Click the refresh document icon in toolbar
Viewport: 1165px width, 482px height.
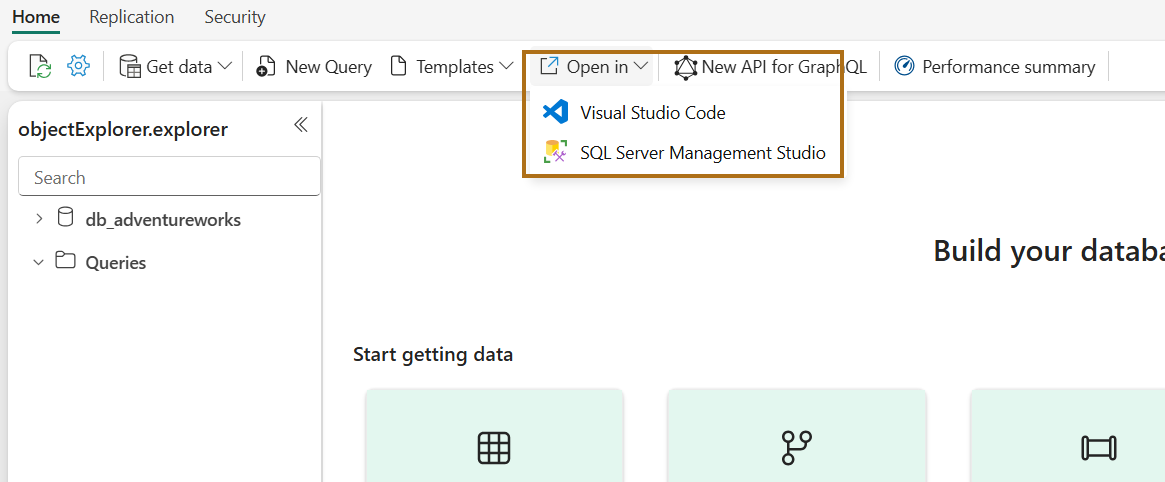[40, 67]
